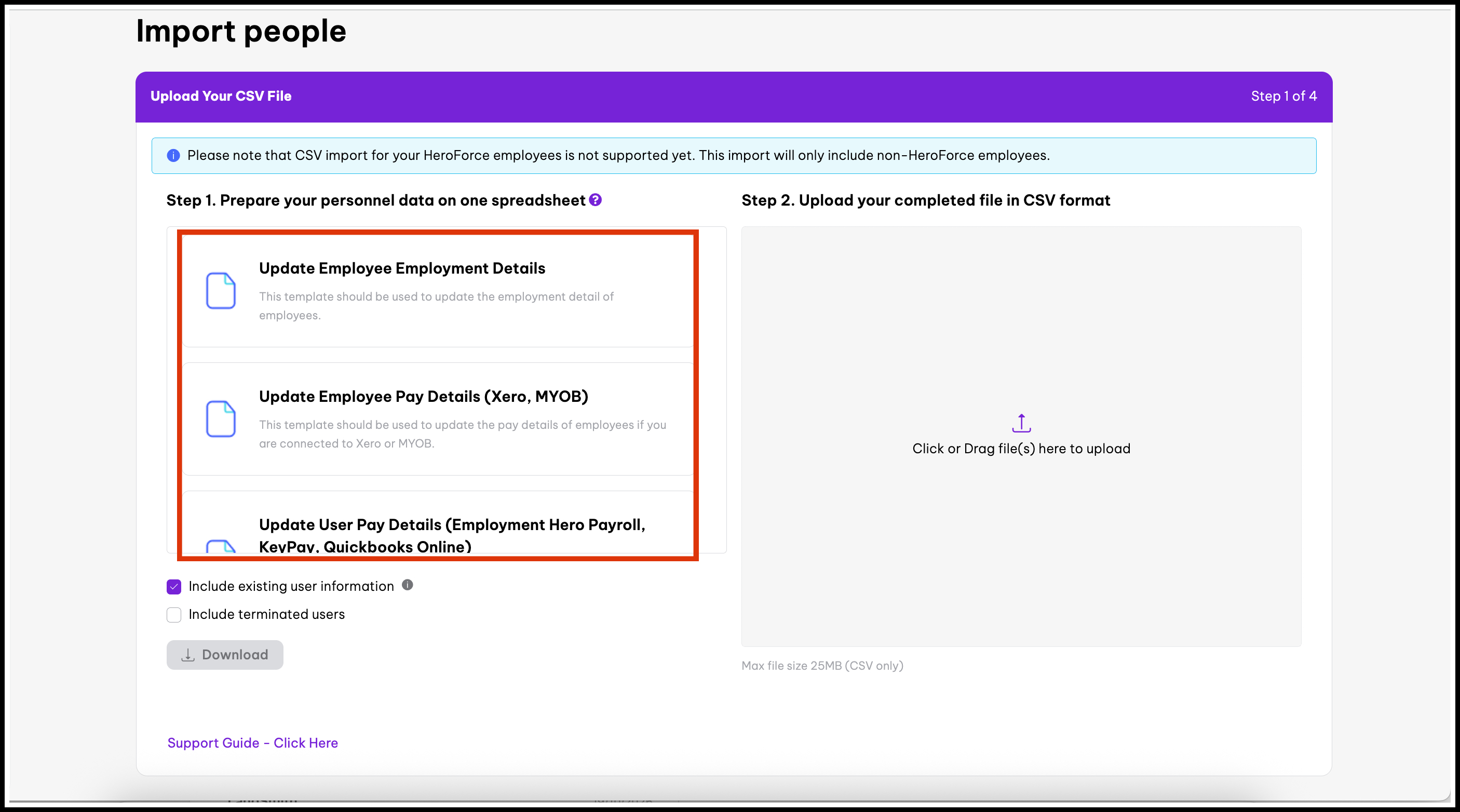Choose Update Employee Pay Details (Xero, MYOB) template
Screen dimensions: 1460x812
tap(438, 419)
